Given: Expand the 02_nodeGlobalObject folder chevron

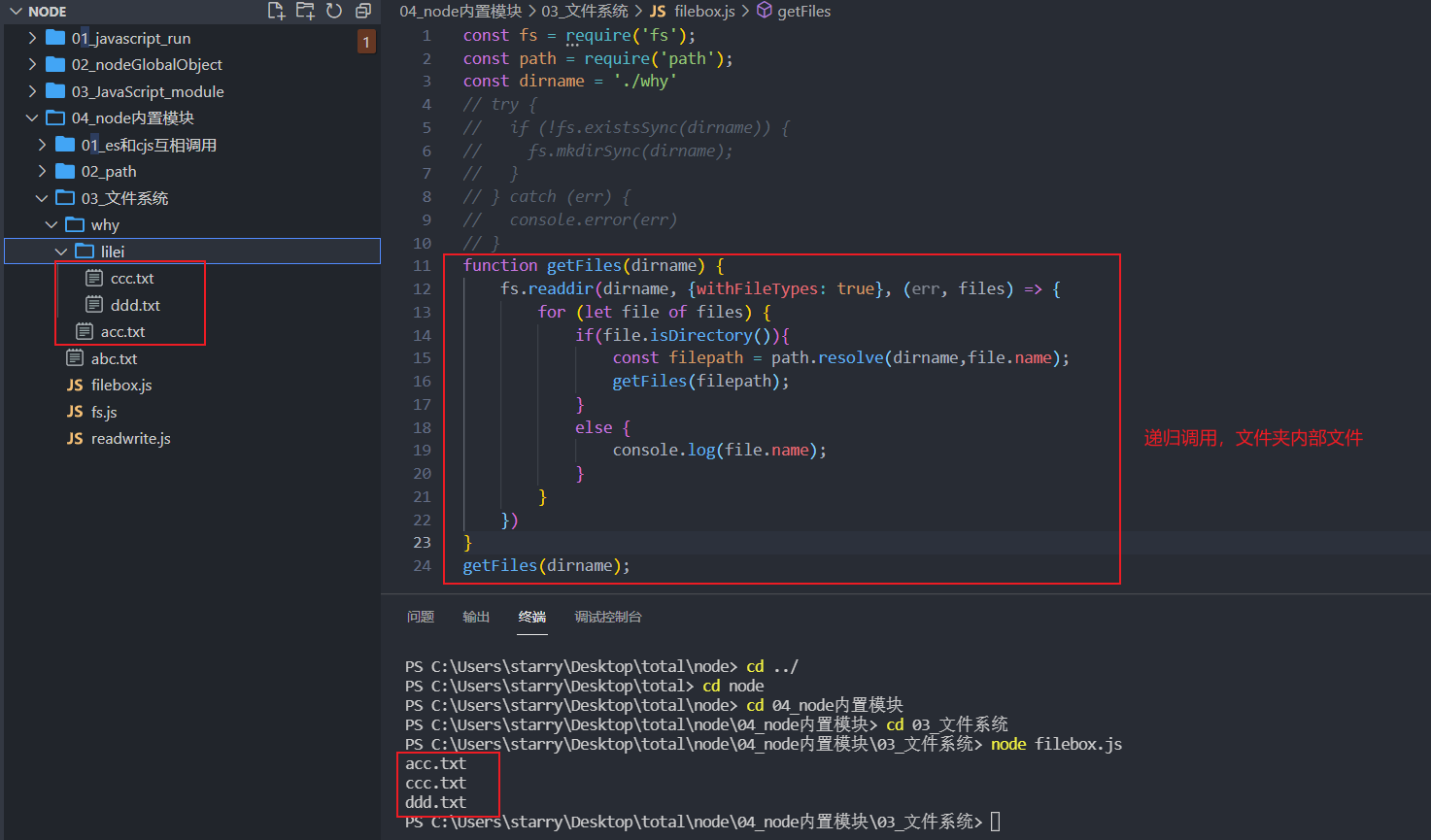Looking at the screenshot, I should [32, 64].
